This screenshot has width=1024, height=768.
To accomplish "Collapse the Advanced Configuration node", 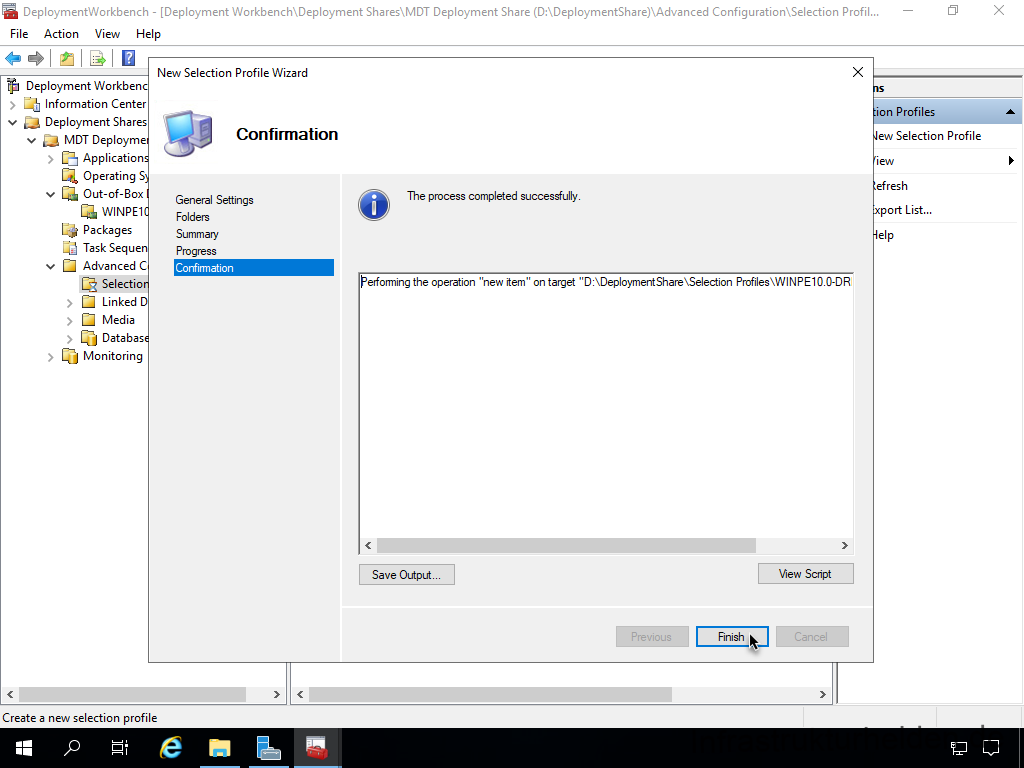I will tap(50, 266).
